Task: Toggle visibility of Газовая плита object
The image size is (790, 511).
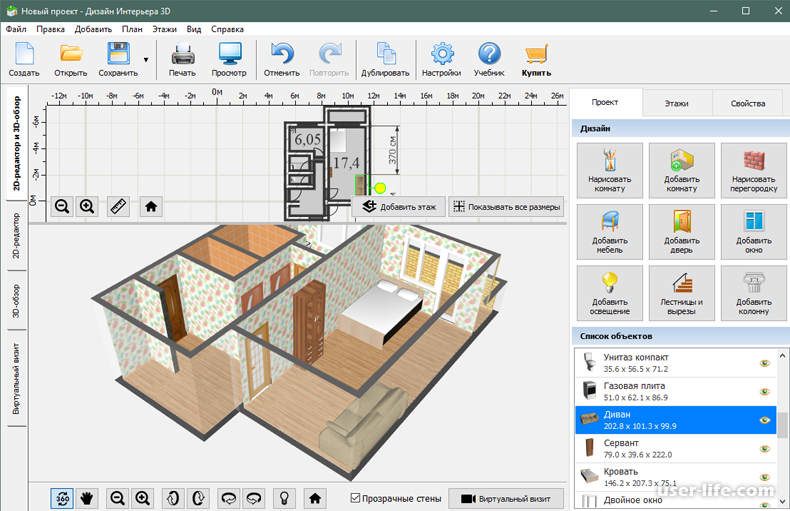Action: point(765,391)
